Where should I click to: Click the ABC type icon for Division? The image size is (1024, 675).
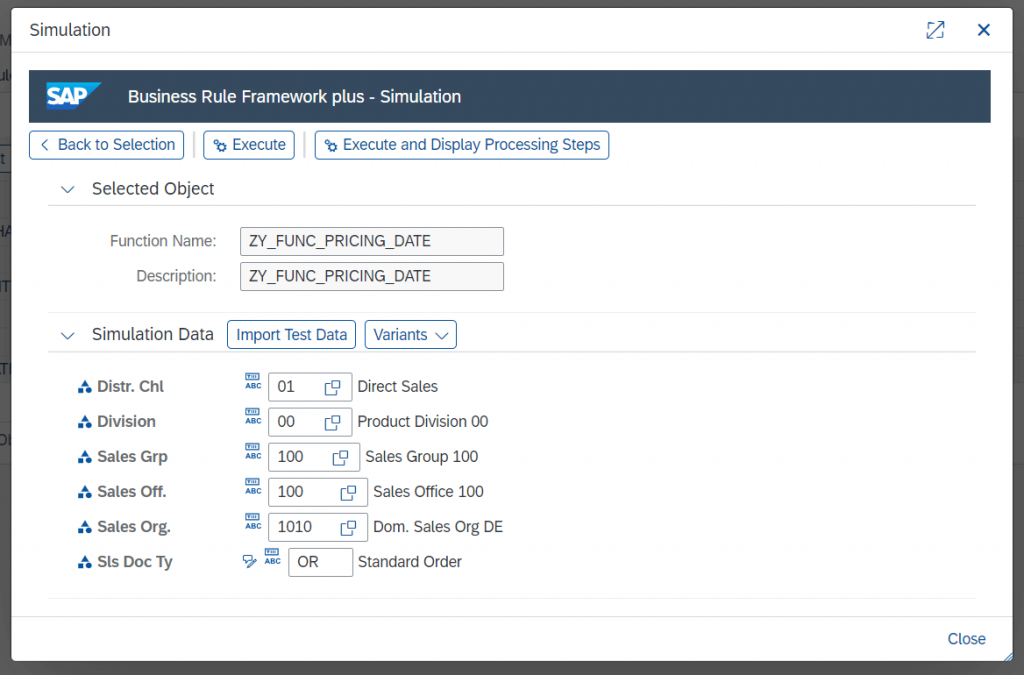tap(253, 416)
